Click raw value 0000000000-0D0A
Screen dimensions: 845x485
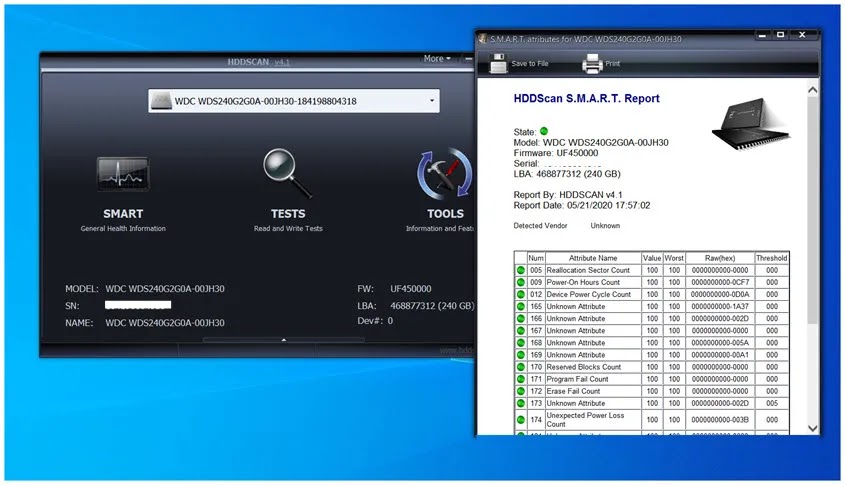[x=720, y=294]
